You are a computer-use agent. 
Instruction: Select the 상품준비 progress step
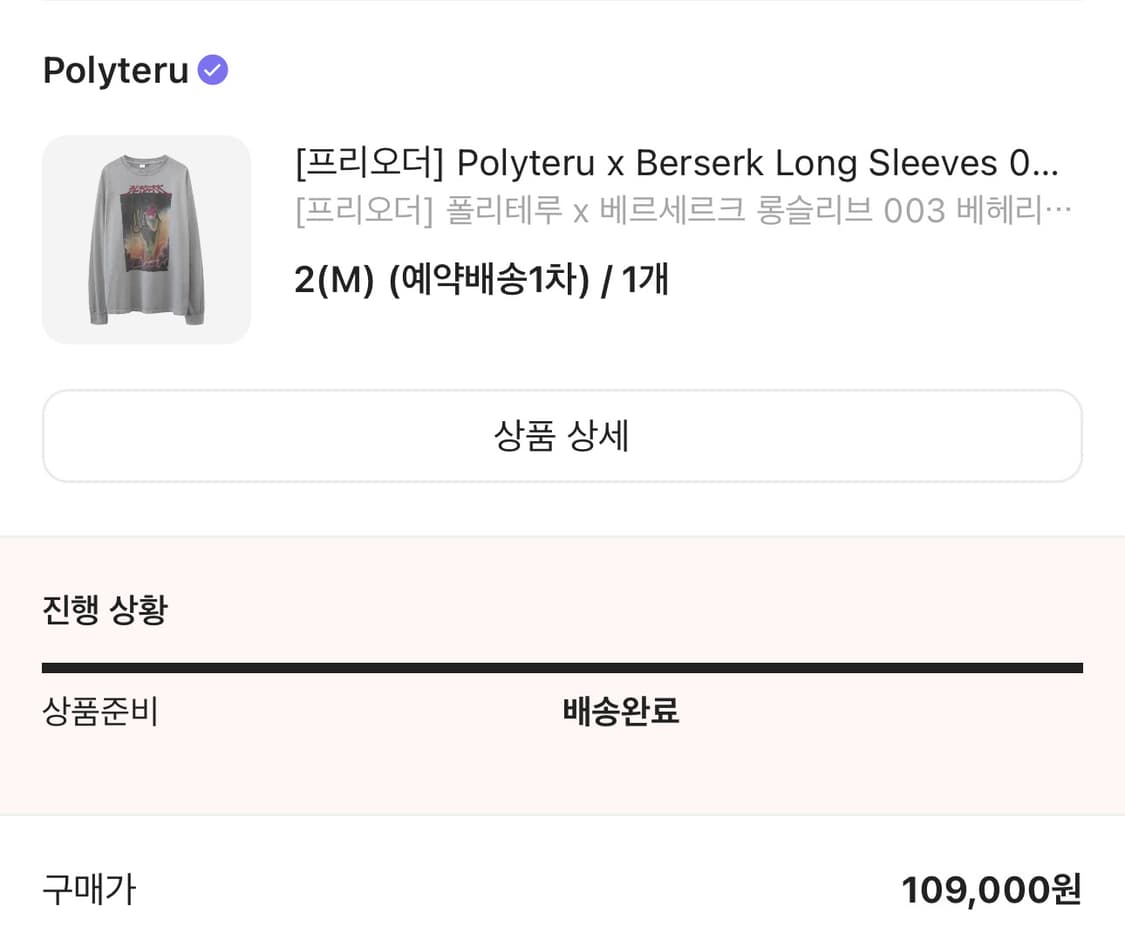tap(100, 712)
